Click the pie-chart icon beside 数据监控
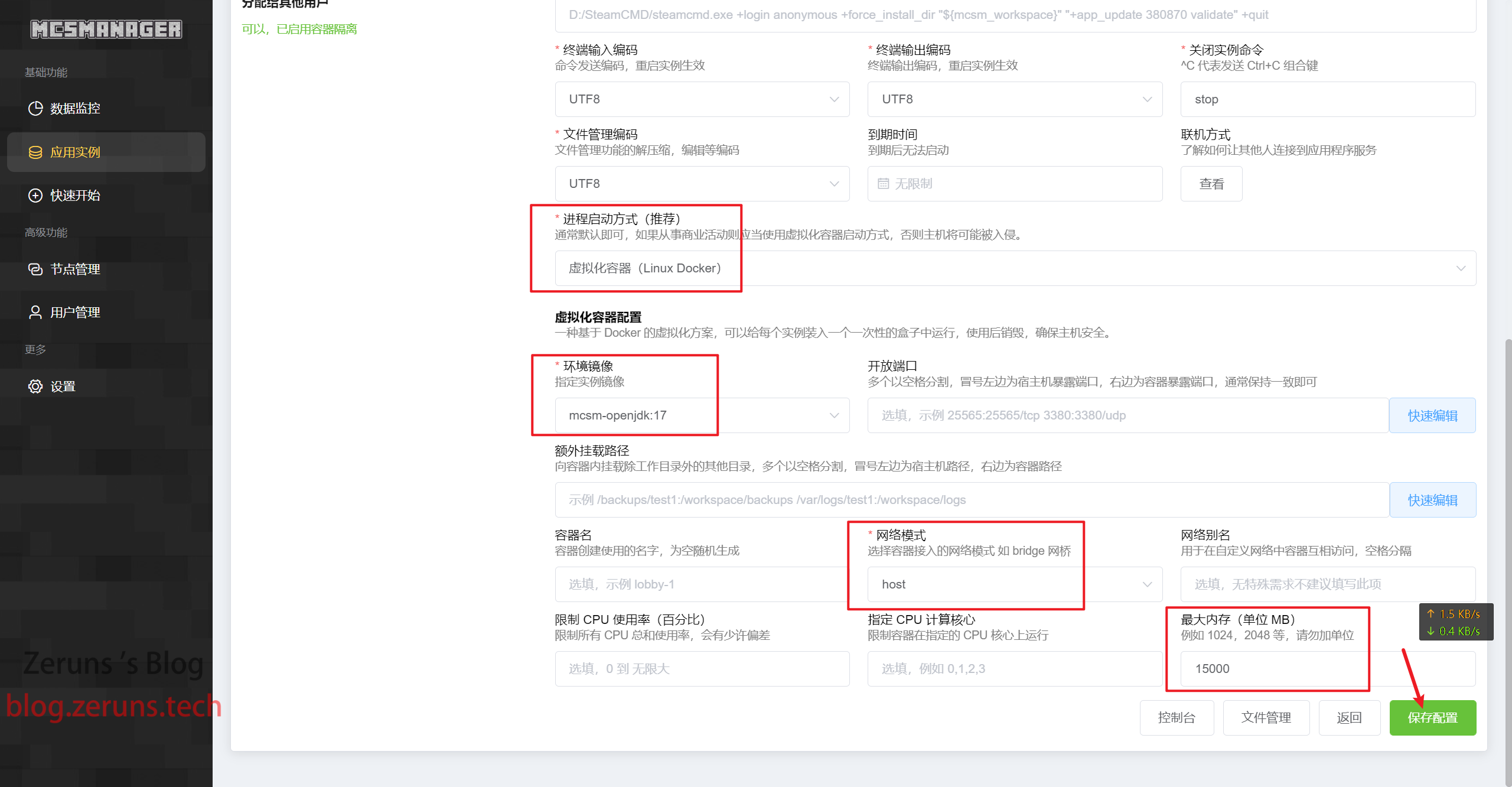This screenshot has height=787, width=1512. (35, 109)
